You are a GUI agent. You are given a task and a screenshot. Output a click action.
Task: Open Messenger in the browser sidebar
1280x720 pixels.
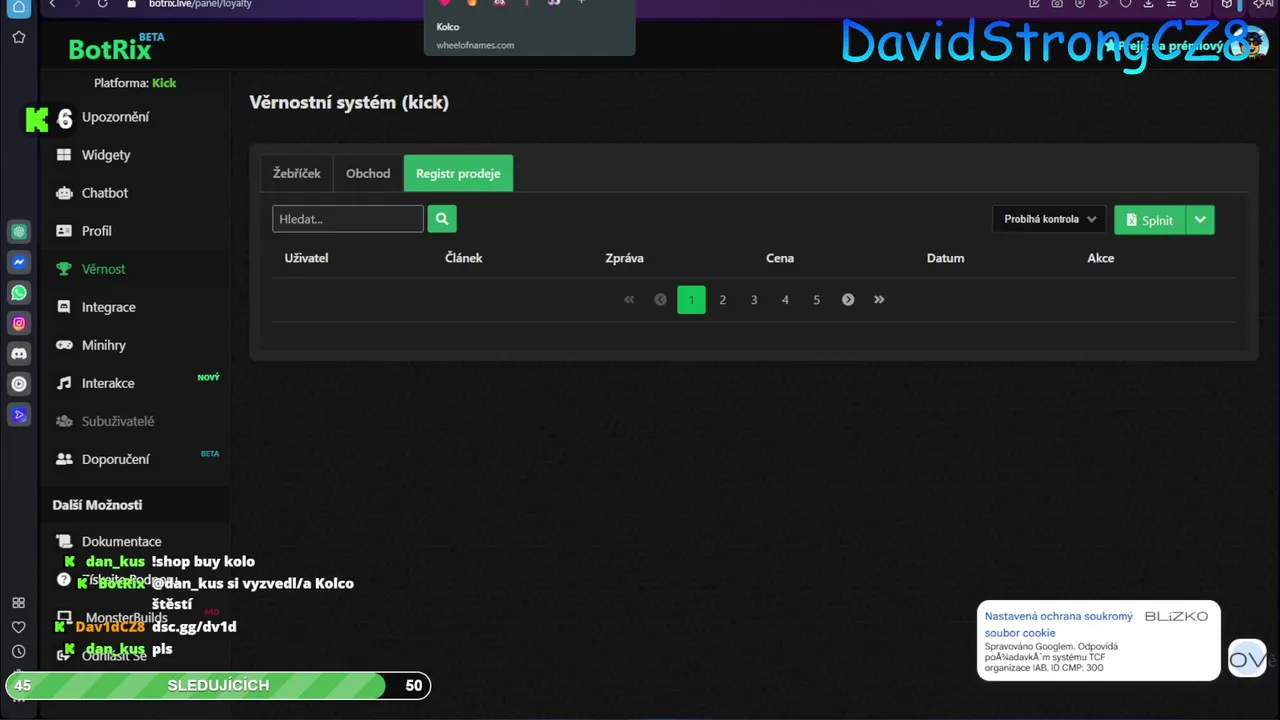[x=19, y=262]
